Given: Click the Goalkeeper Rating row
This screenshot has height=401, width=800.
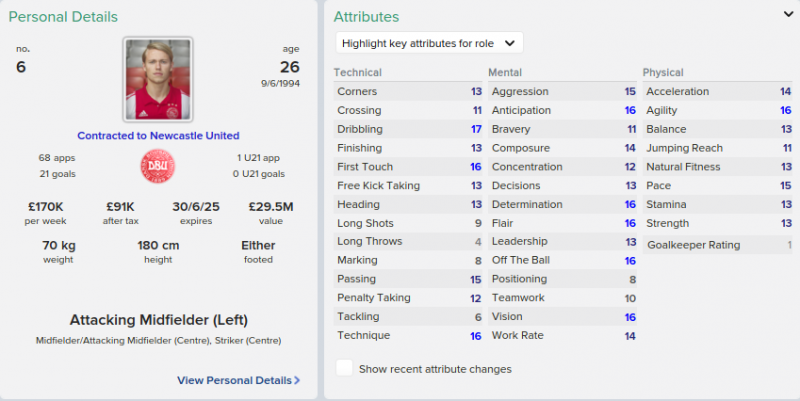Looking at the screenshot, I should [717, 245].
